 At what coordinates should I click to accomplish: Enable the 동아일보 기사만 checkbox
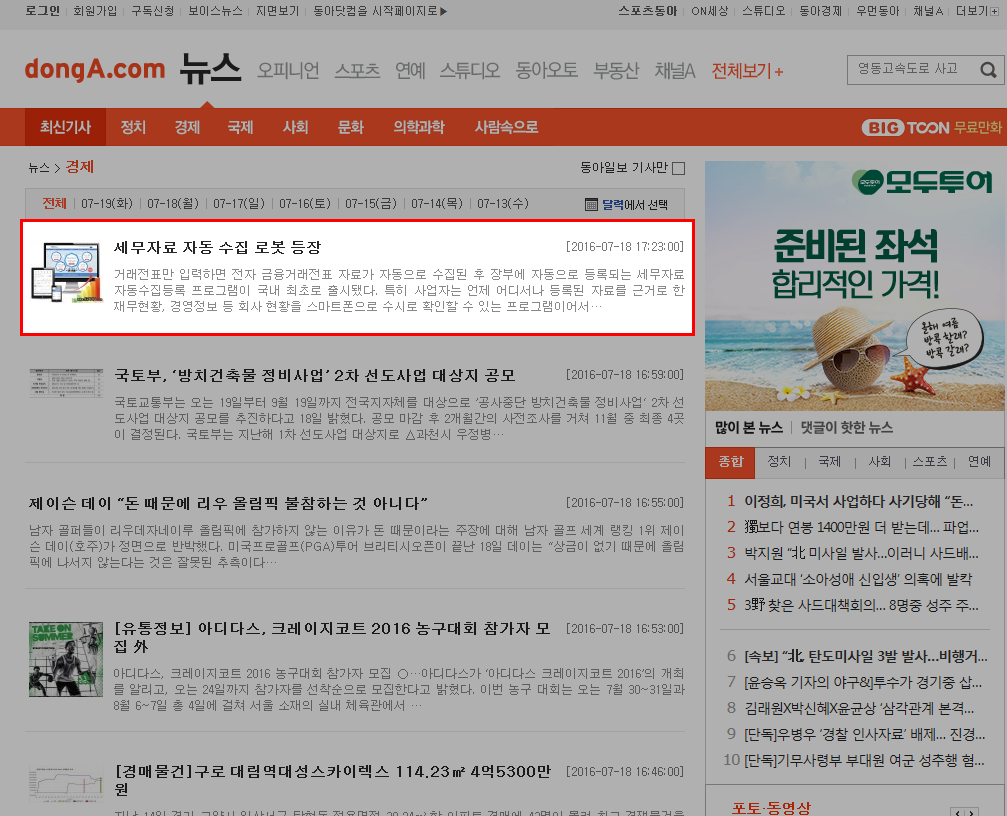point(678,168)
